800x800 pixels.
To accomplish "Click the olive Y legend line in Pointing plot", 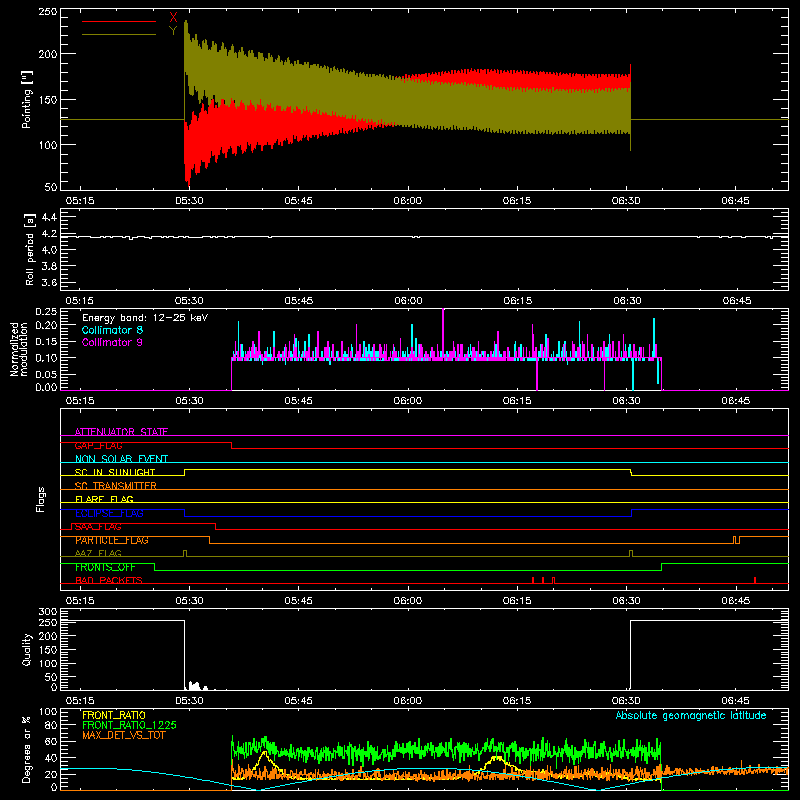I will tap(119, 35).
